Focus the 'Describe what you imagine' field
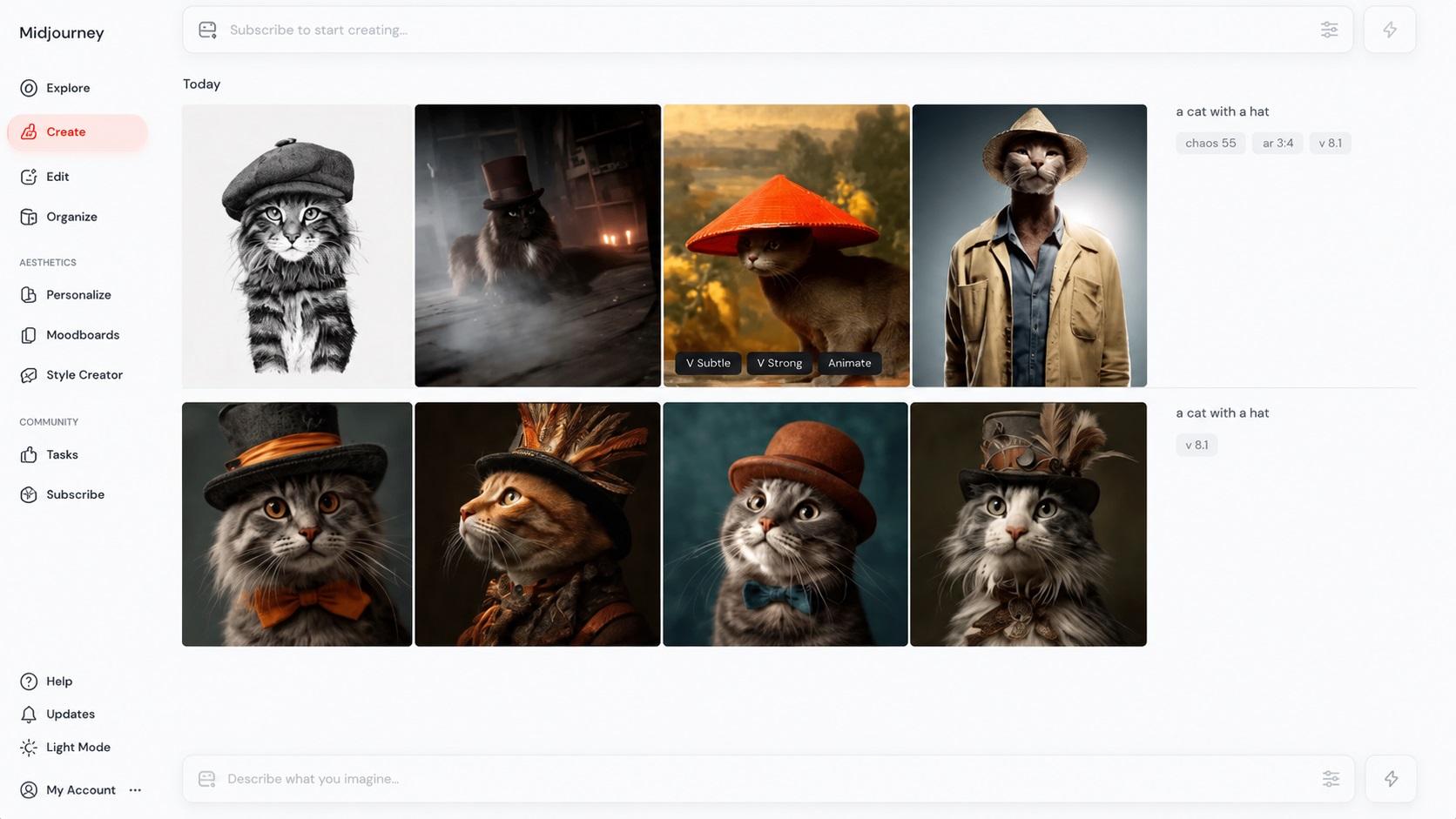This screenshot has width=1456, height=819. click(x=767, y=779)
